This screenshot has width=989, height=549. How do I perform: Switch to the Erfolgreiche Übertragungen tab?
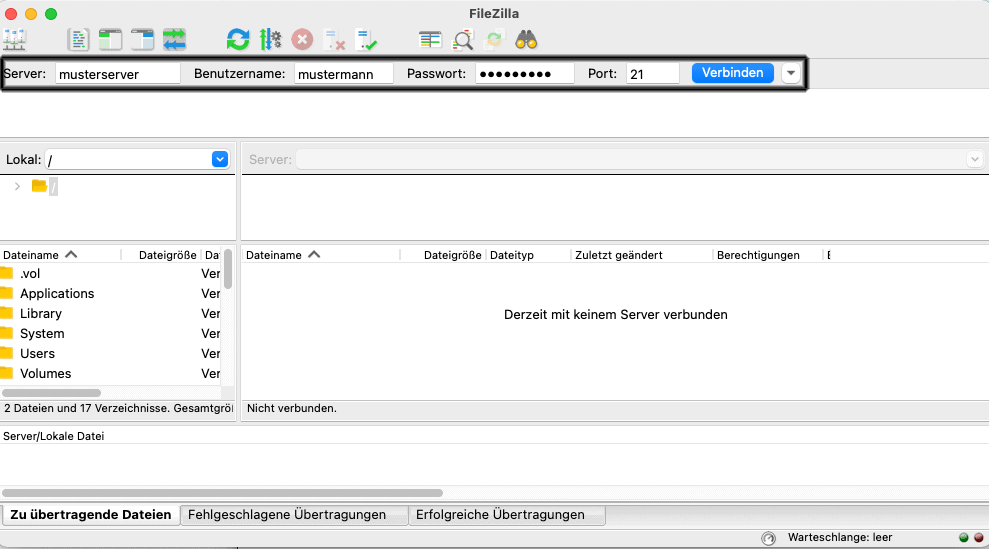tap(507, 515)
